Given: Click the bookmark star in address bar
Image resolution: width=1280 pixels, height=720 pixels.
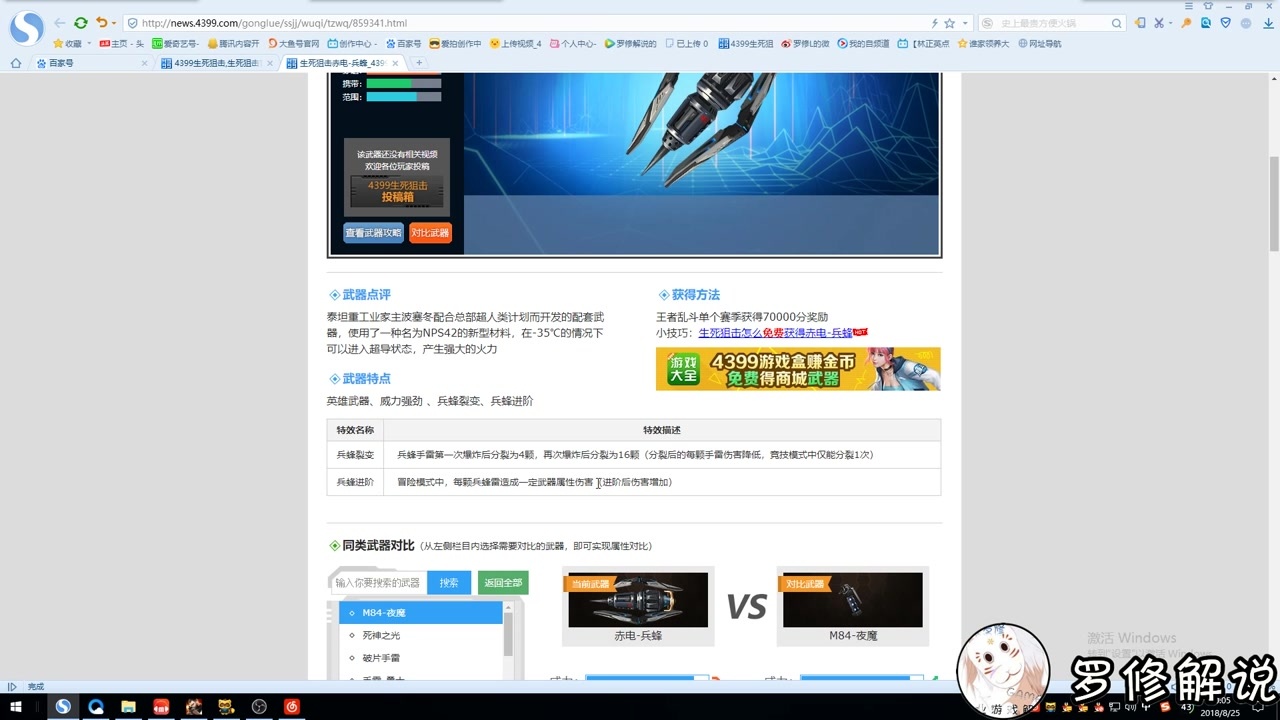Looking at the screenshot, I should [950, 23].
